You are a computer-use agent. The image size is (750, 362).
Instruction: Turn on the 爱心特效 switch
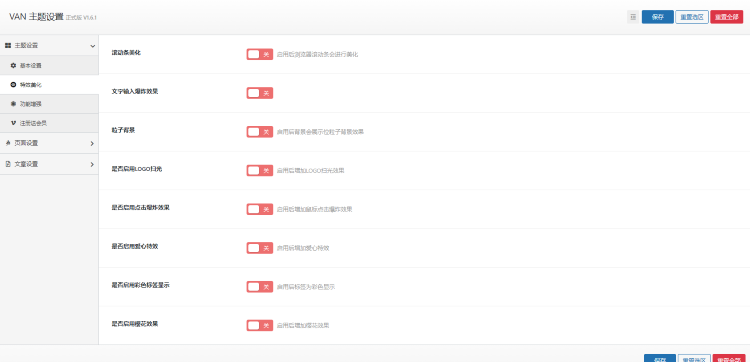tap(260, 248)
